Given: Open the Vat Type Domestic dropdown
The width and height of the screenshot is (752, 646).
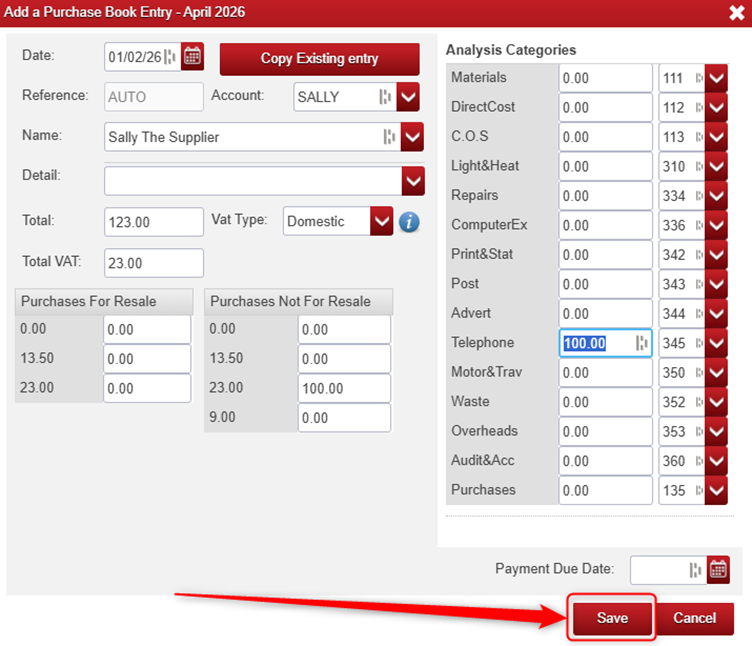Looking at the screenshot, I should [382, 221].
